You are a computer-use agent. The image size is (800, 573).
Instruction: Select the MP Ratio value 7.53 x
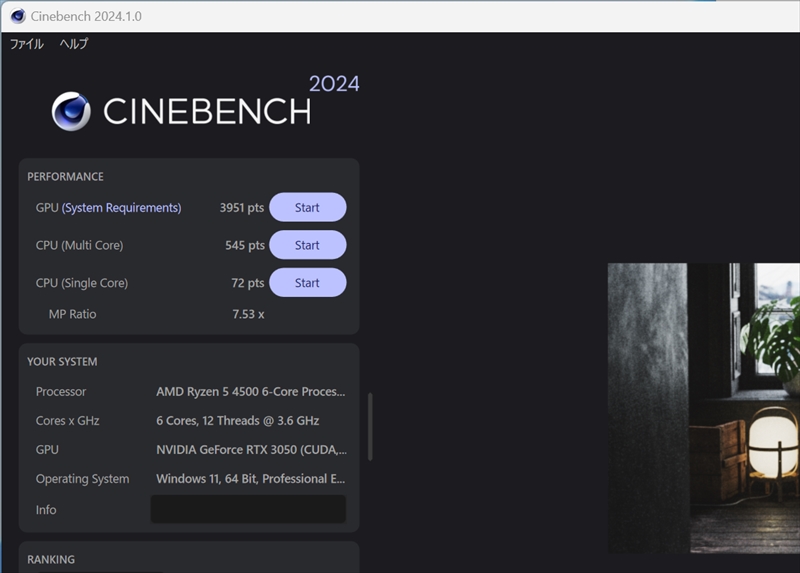tap(248, 314)
